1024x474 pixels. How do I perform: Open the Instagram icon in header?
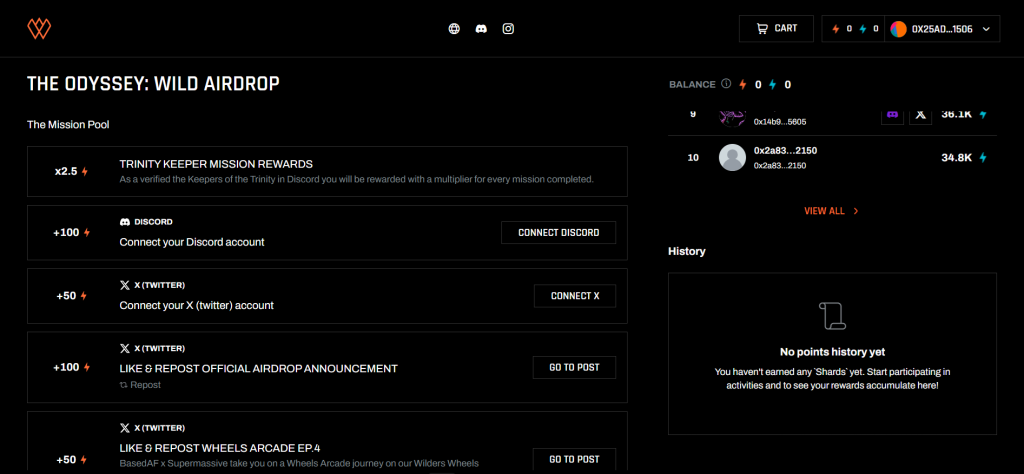pos(508,29)
